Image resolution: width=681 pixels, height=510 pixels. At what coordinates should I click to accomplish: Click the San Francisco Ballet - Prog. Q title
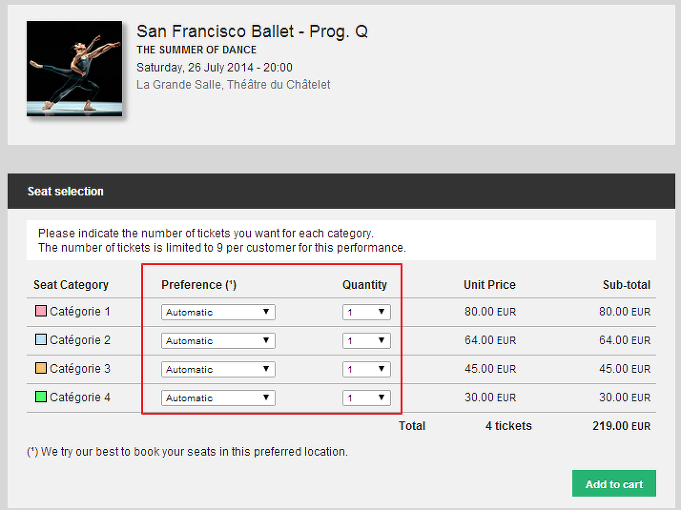click(x=252, y=31)
